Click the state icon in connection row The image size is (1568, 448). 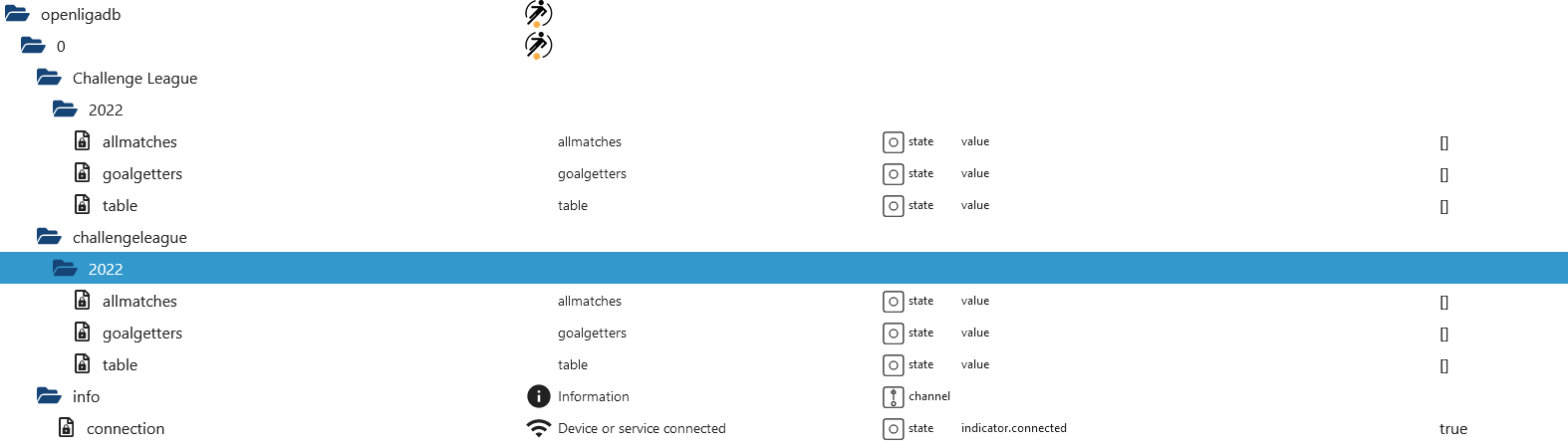(893, 428)
